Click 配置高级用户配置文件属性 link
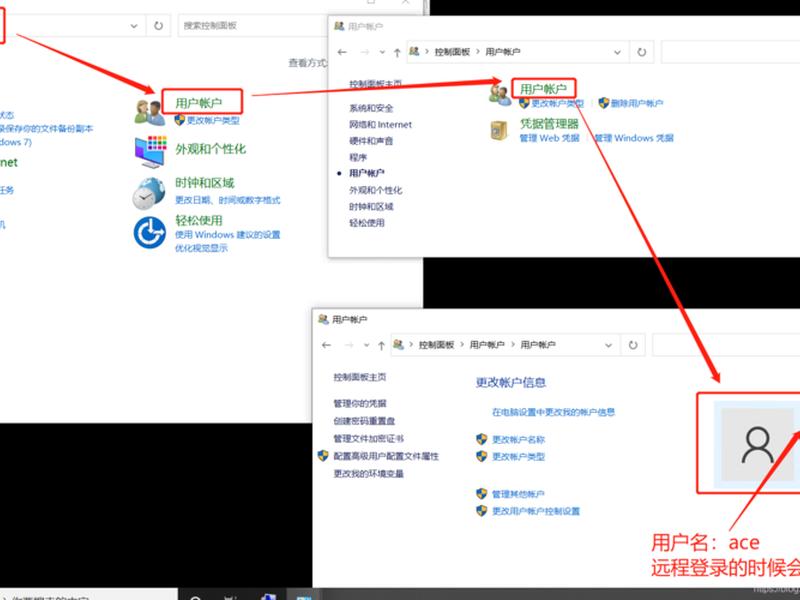 coord(386,457)
